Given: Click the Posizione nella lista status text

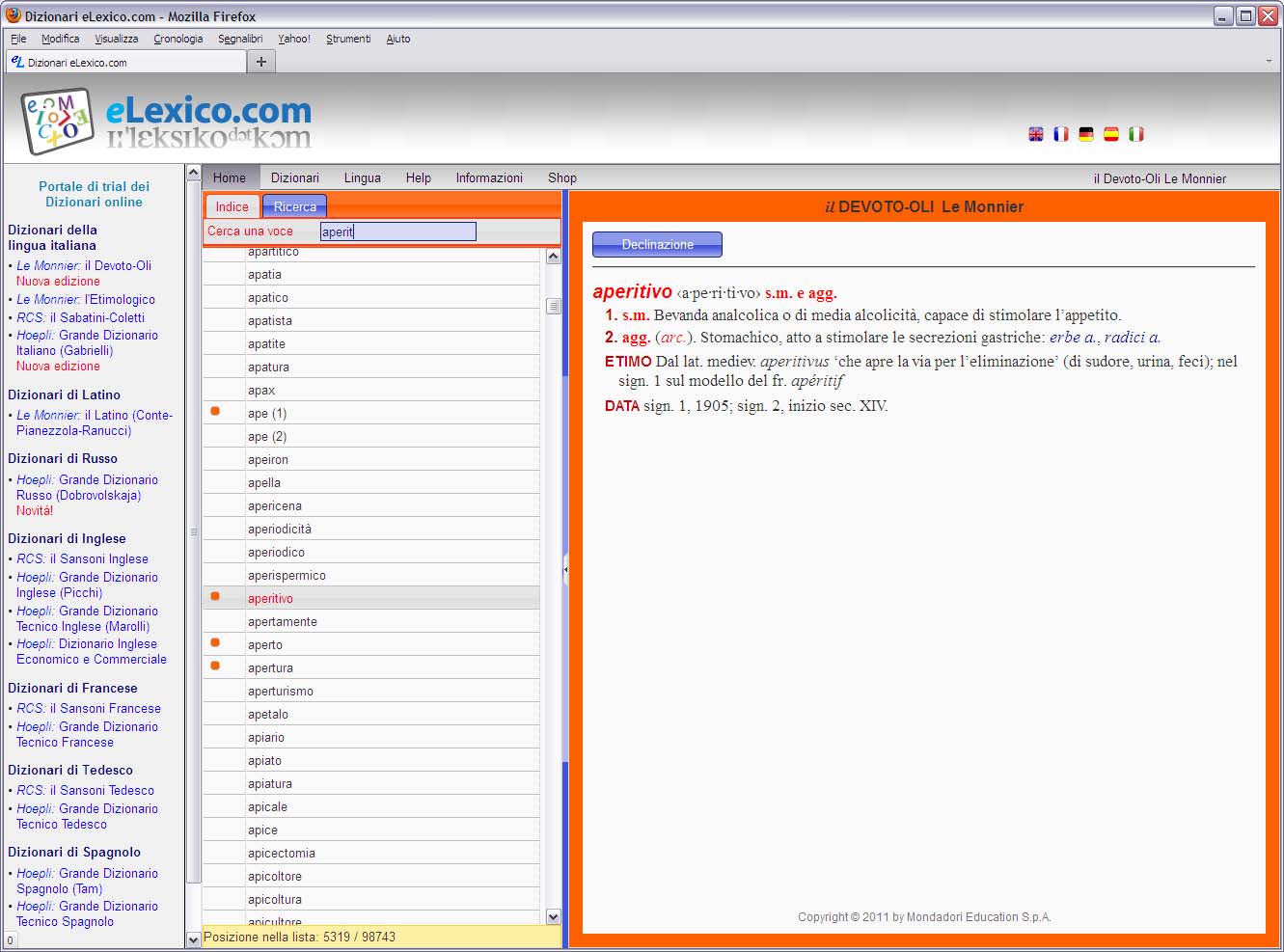Looking at the screenshot, I should click(300, 937).
